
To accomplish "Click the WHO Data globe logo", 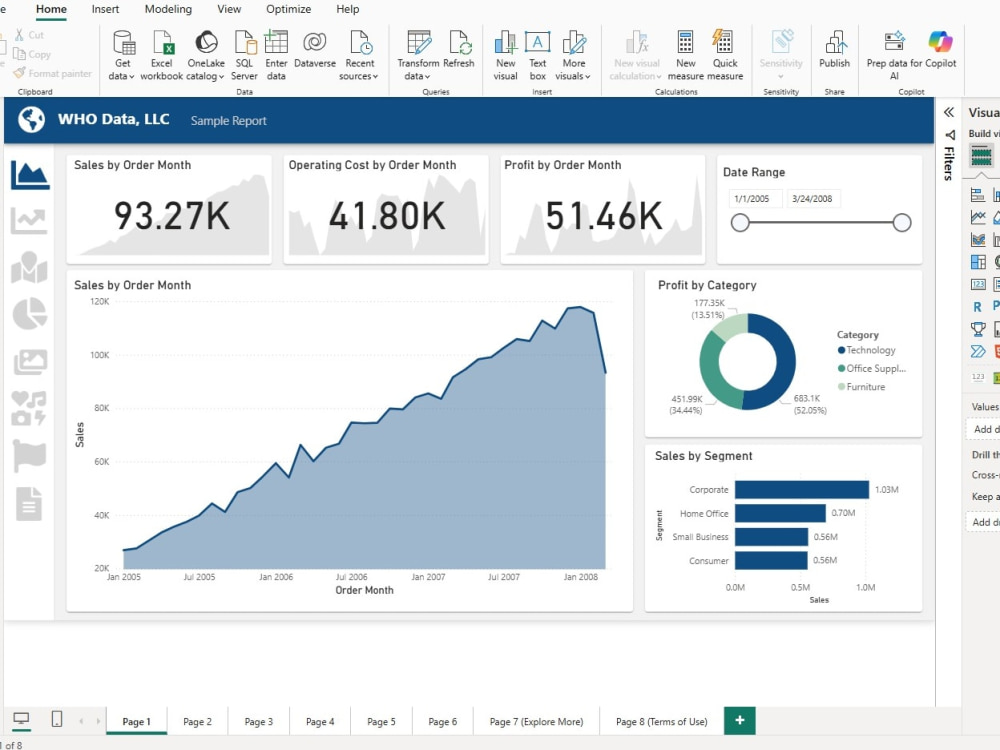I will pyautogui.click(x=31, y=119).
